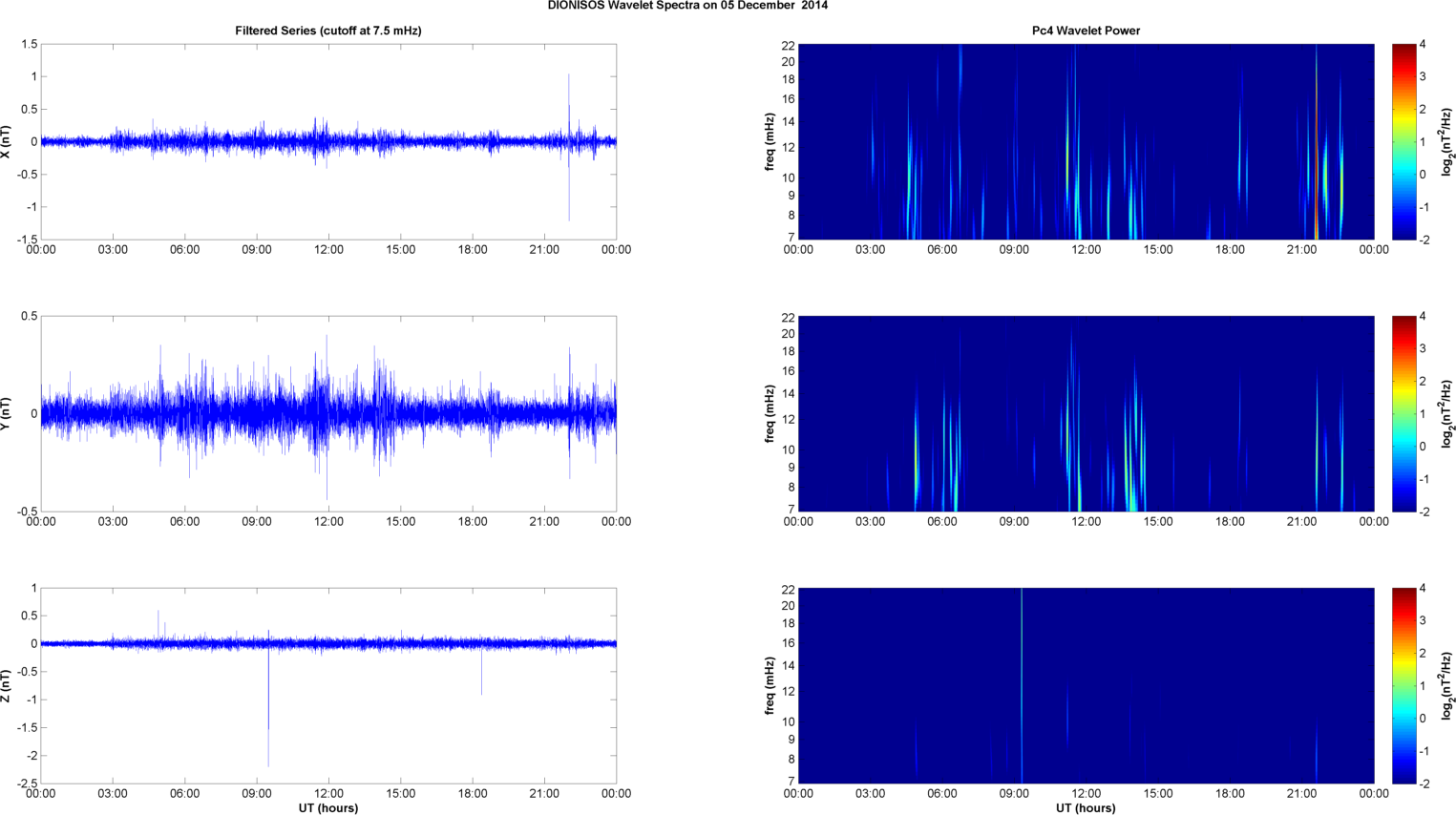Click UT (hours) label under the Z time series
The height and width of the screenshot is (815, 1456).
[328, 807]
